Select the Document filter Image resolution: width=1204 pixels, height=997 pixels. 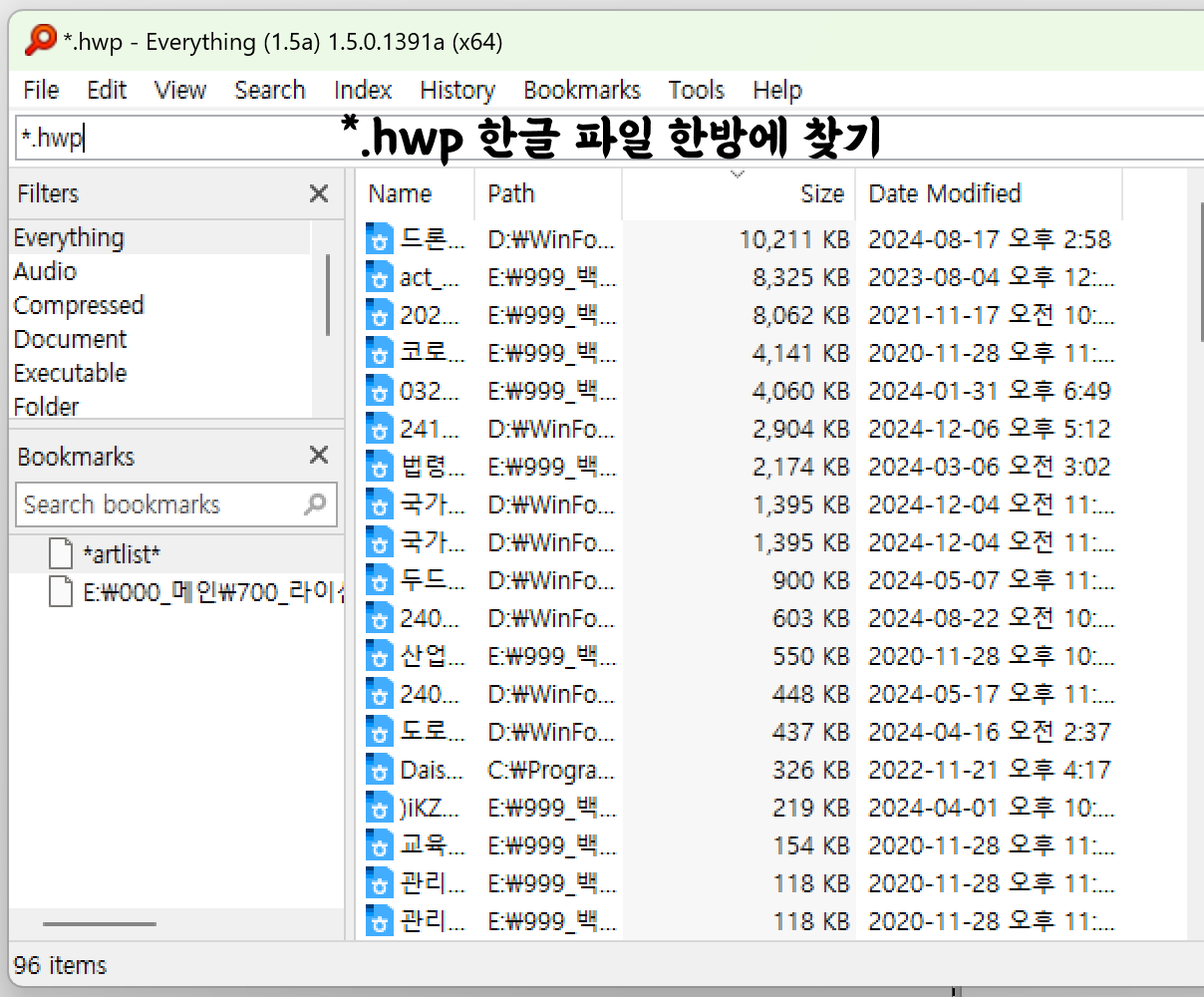tap(160, 339)
